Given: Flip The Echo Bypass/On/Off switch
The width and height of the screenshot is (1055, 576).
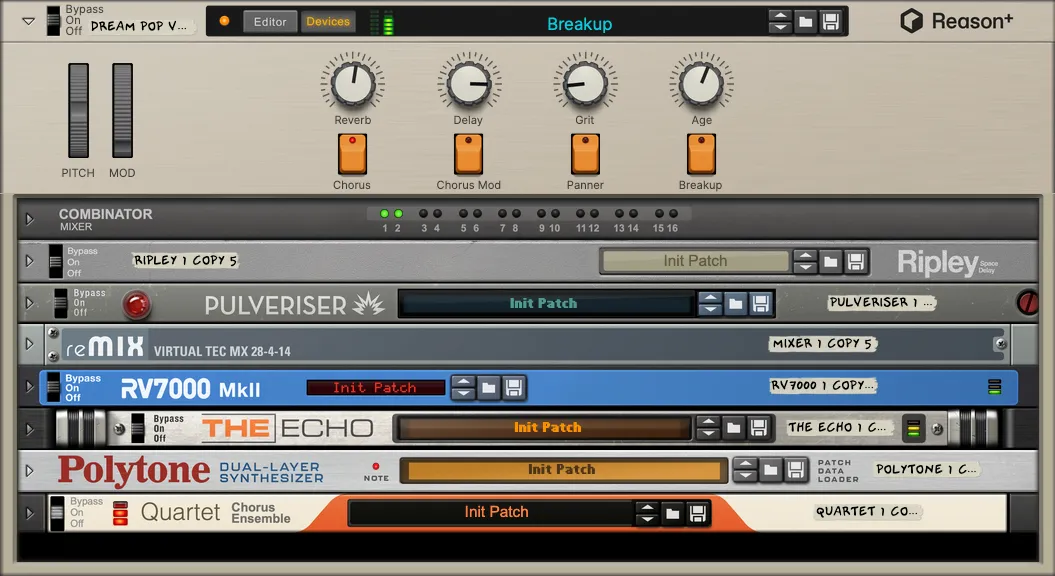Looking at the screenshot, I should pyautogui.click(x=138, y=428).
